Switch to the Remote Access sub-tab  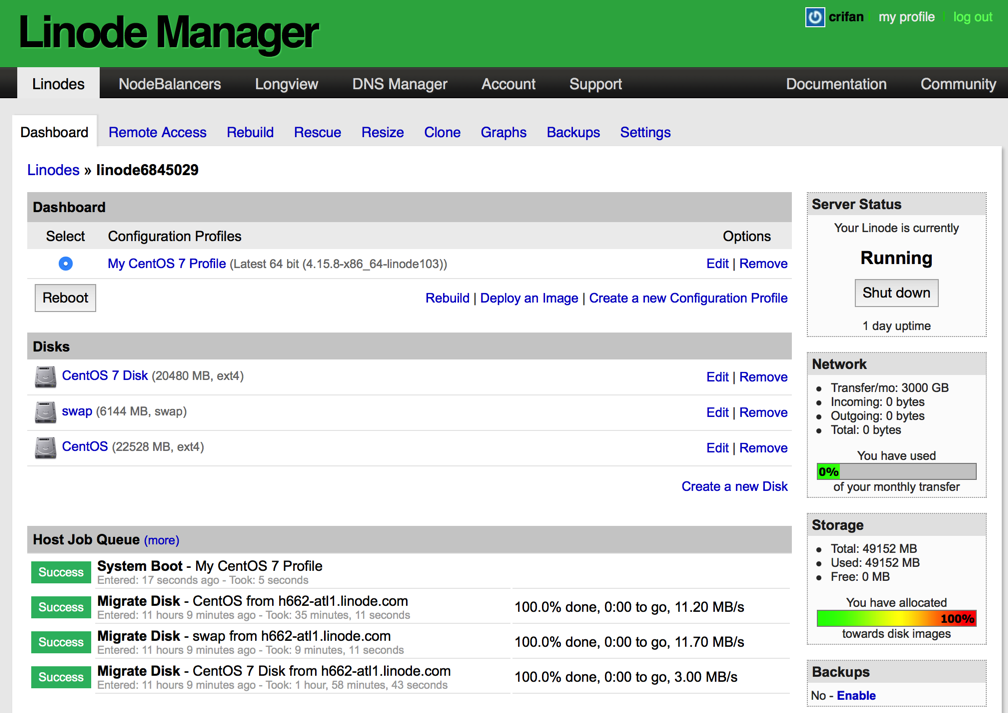(x=158, y=132)
